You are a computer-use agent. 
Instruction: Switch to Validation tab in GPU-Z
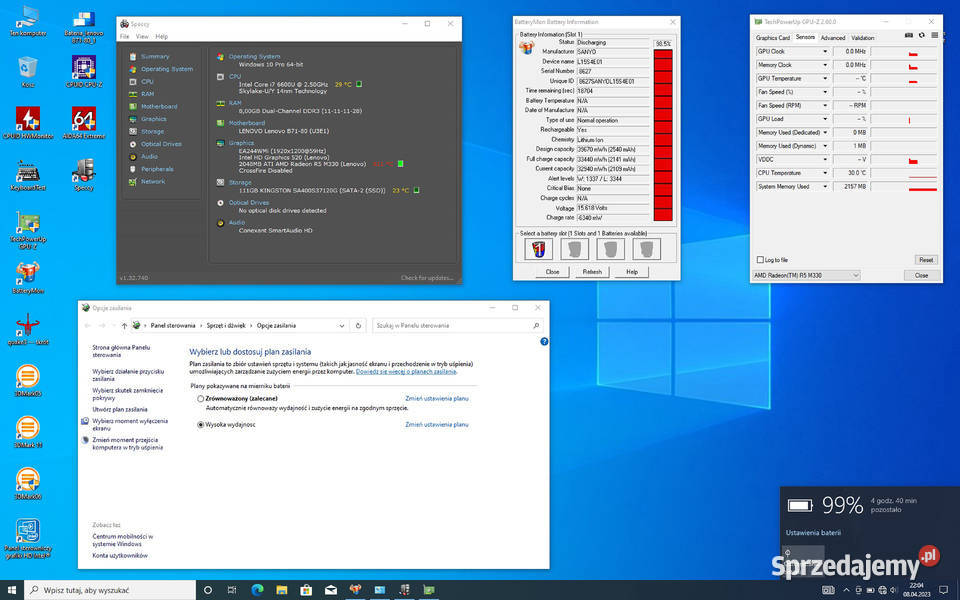pos(863,38)
